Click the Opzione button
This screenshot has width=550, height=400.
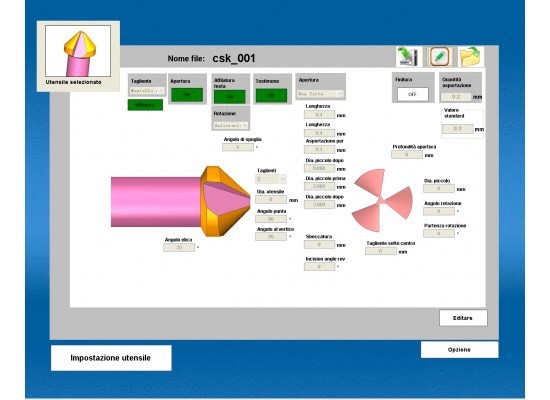click(459, 350)
